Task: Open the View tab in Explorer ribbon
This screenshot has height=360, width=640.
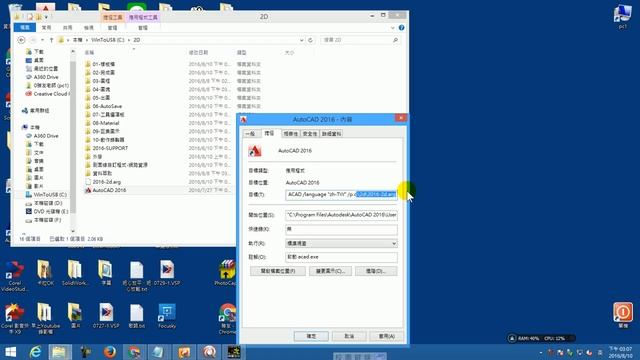Action: (x=89, y=27)
